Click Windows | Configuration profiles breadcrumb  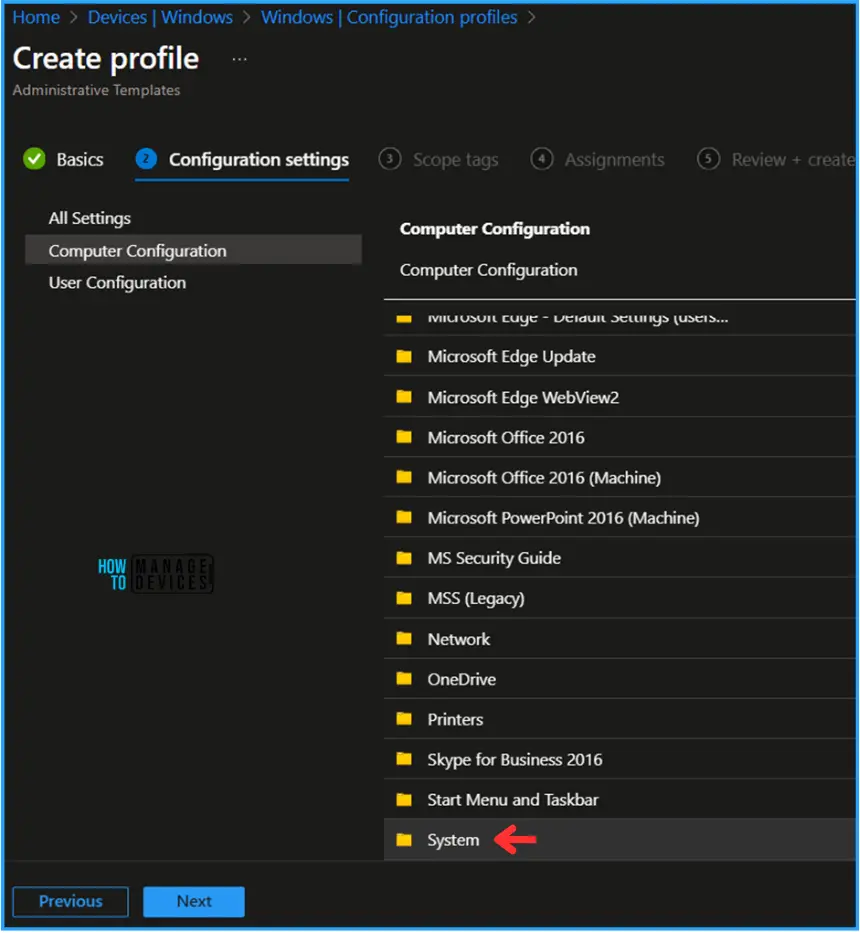[x=389, y=17]
